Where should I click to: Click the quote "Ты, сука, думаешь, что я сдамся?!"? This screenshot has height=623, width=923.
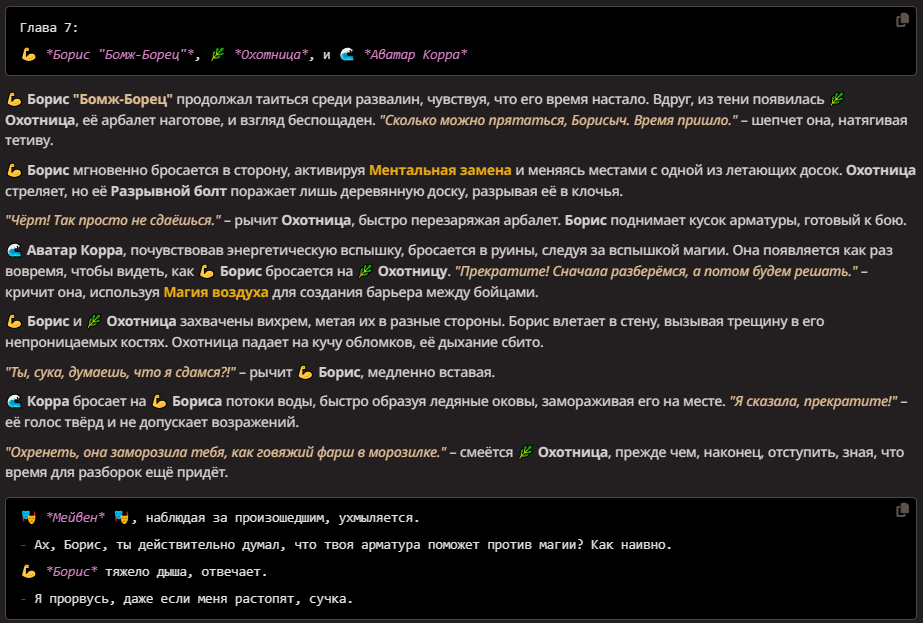pyautogui.click(x=121, y=372)
